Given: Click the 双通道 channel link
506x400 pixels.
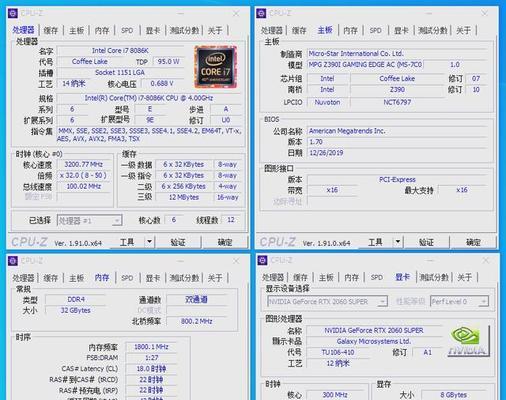Looking at the screenshot, I should (x=196, y=299).
